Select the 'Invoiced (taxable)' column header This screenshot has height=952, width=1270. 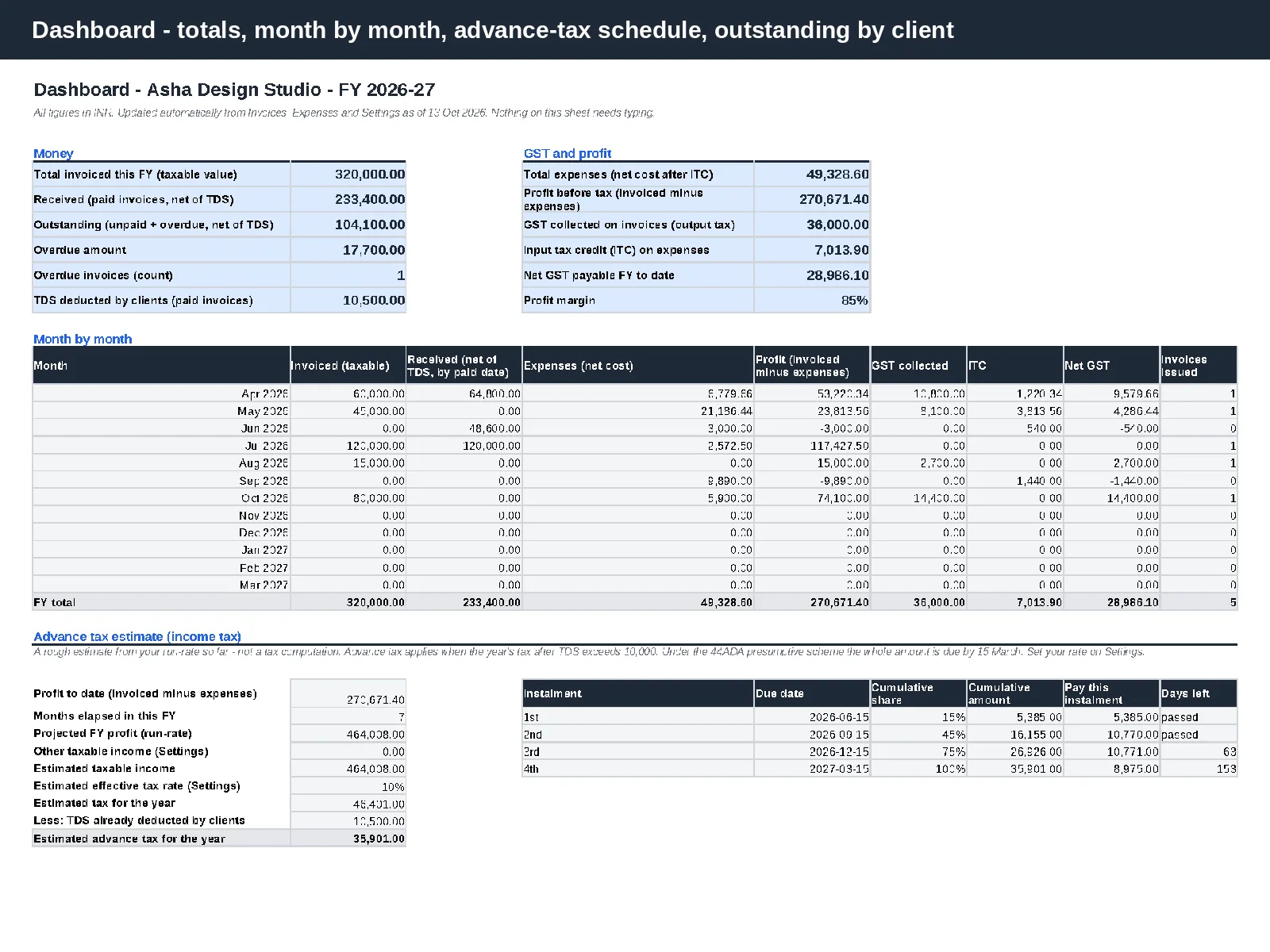(348, 366)
